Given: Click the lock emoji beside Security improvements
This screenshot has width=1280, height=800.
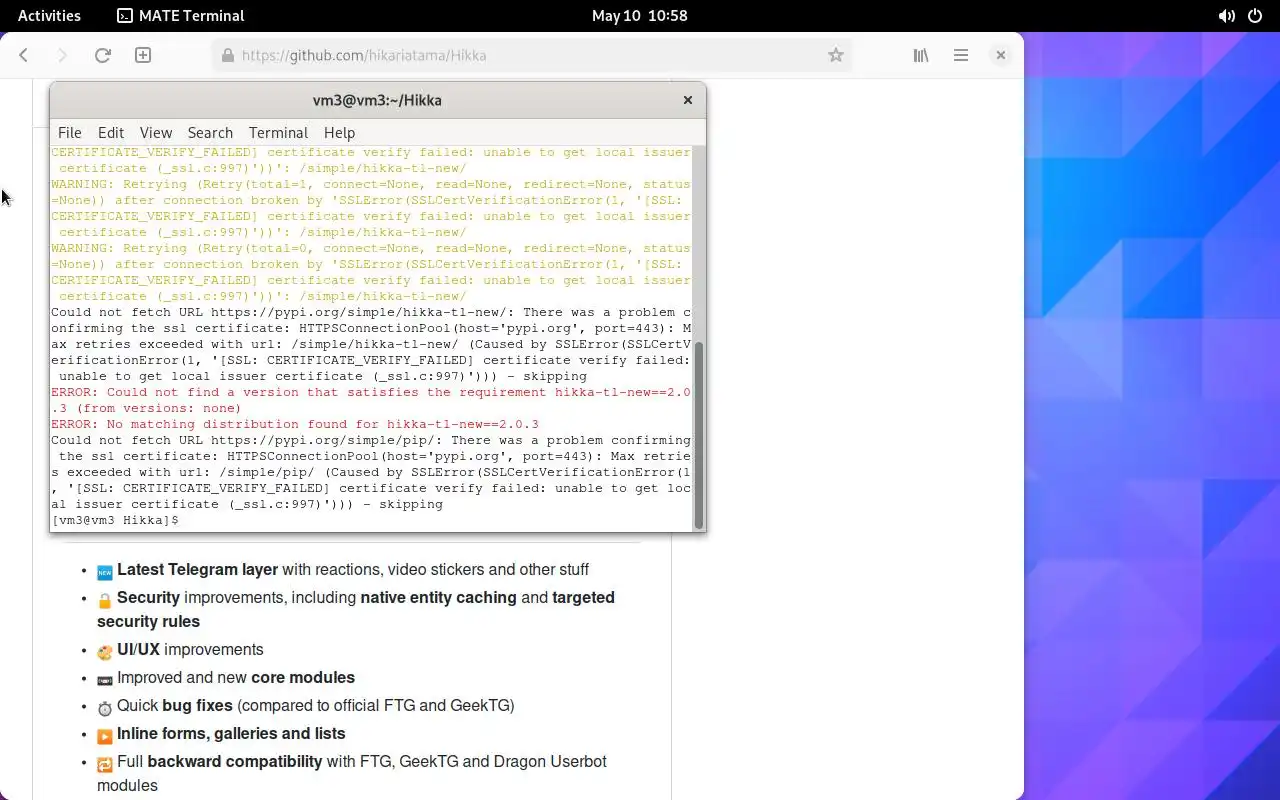Looking at the screenshot, I should pos(105,600).
